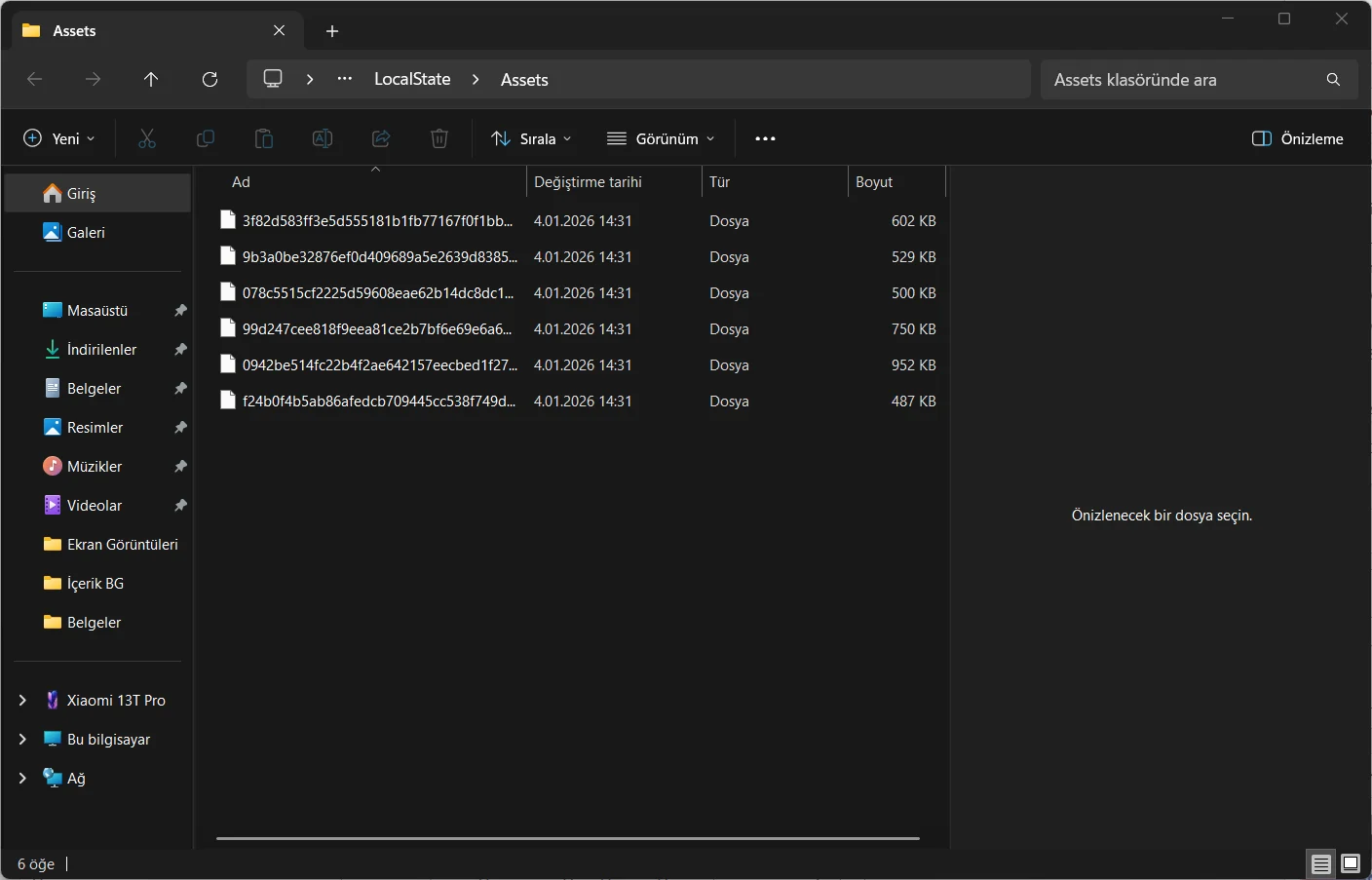Expand the Xiaomi 13T Pro tree node
The image size is (1372, 880).
[22, 700]
